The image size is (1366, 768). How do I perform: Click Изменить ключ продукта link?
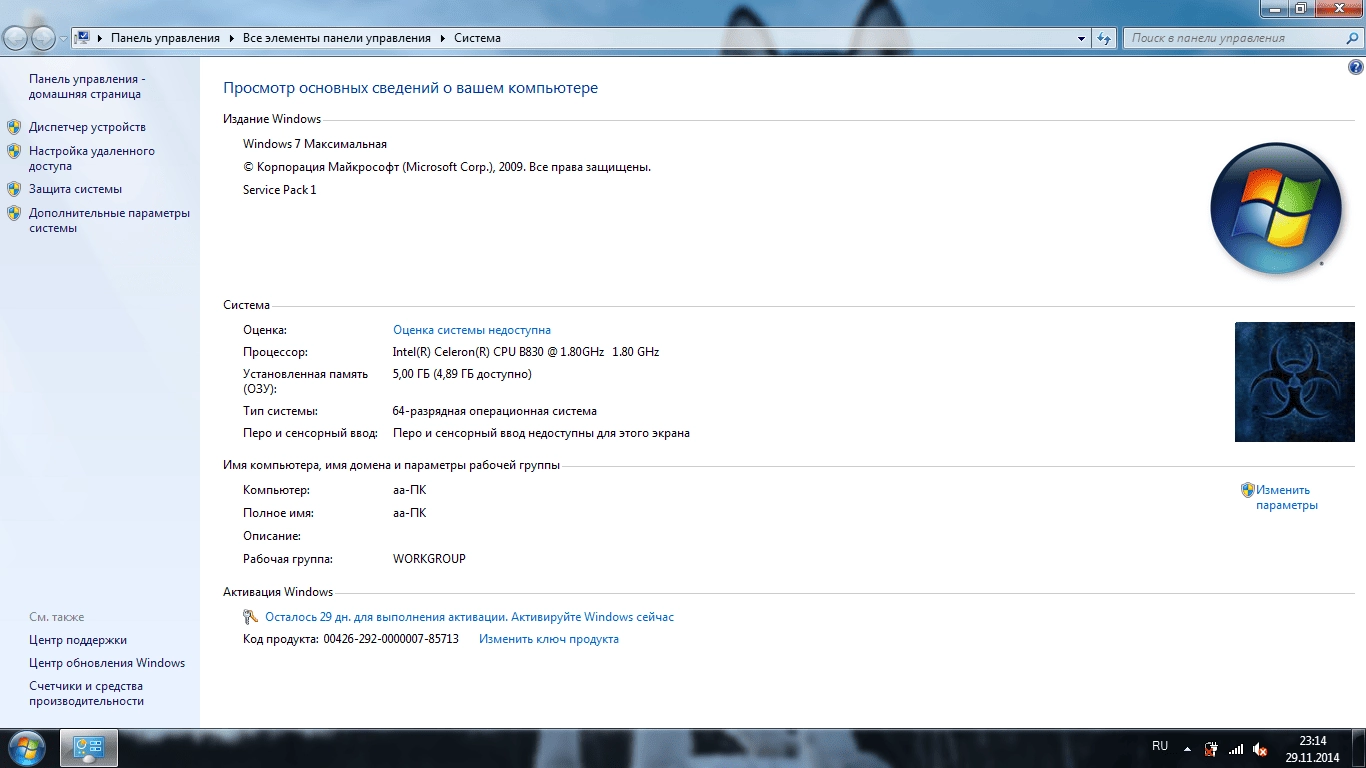click(549, 639)
